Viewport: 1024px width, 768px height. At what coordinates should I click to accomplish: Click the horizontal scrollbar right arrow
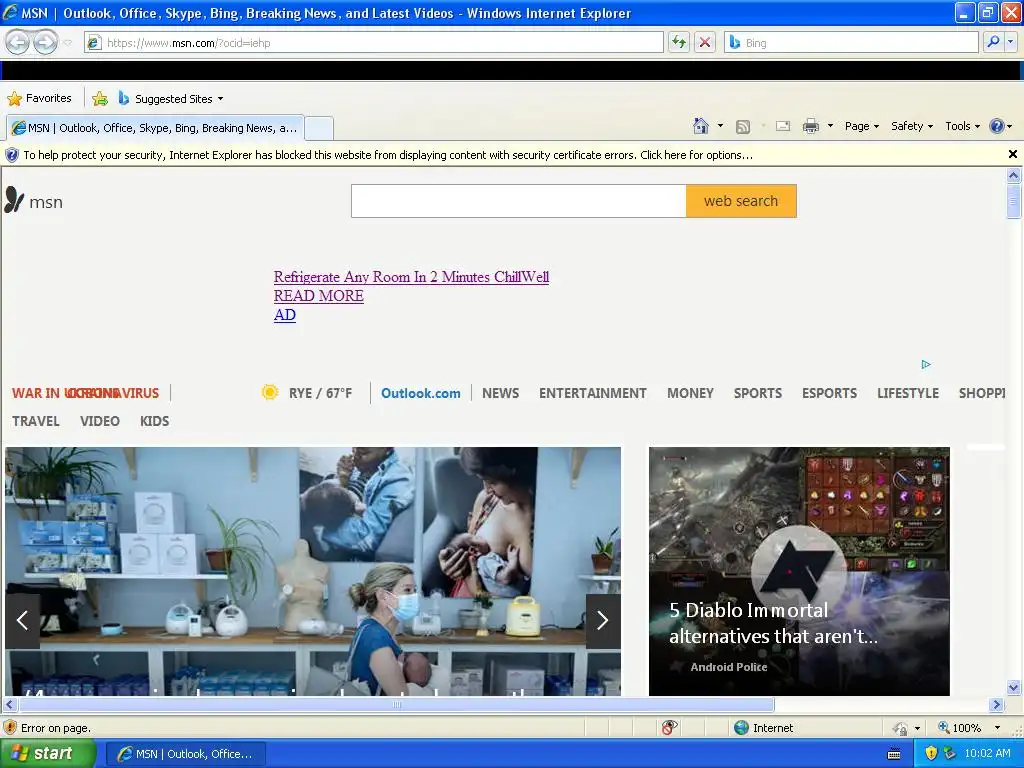(997, 705)
